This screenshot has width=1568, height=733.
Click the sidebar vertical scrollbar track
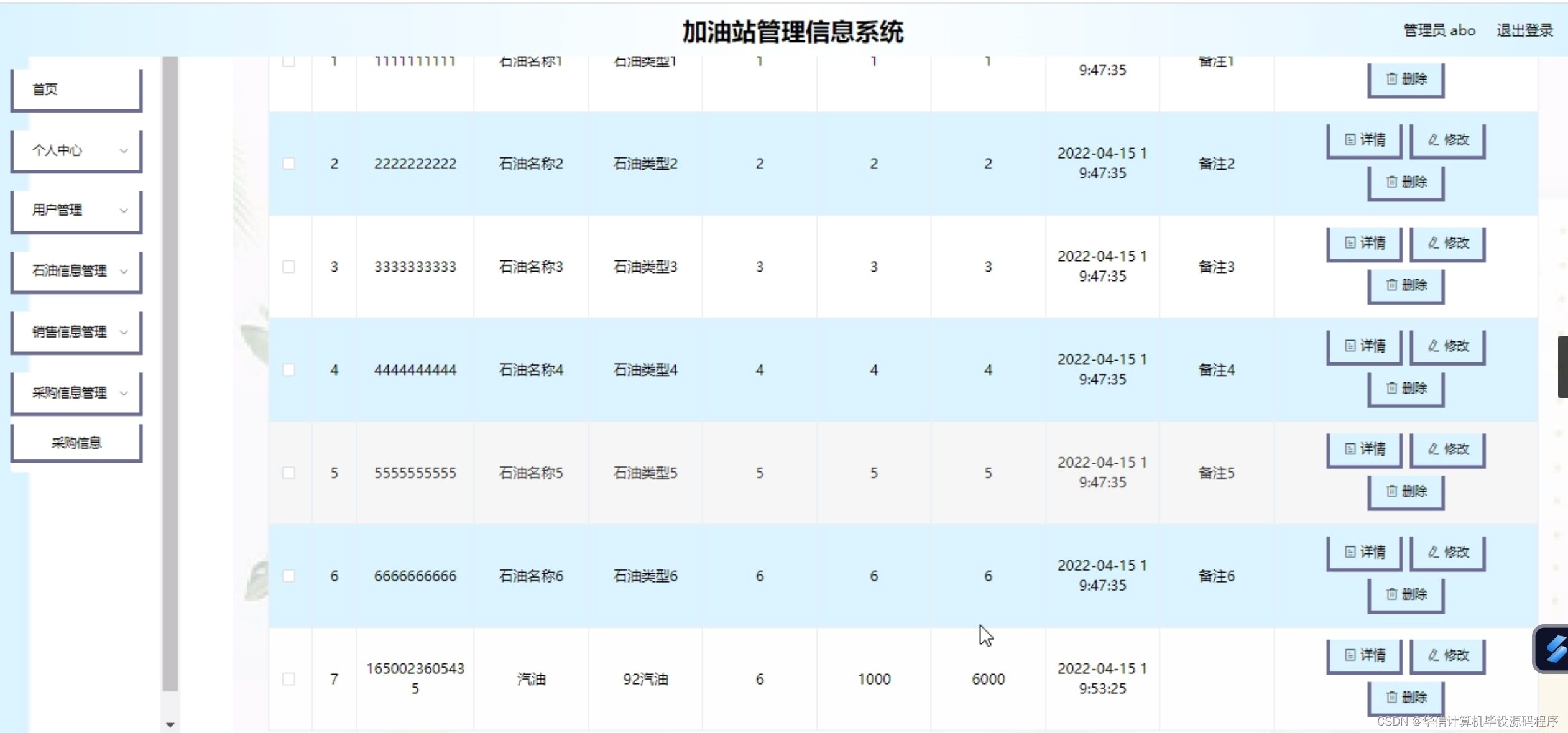(x=170, y=373)
